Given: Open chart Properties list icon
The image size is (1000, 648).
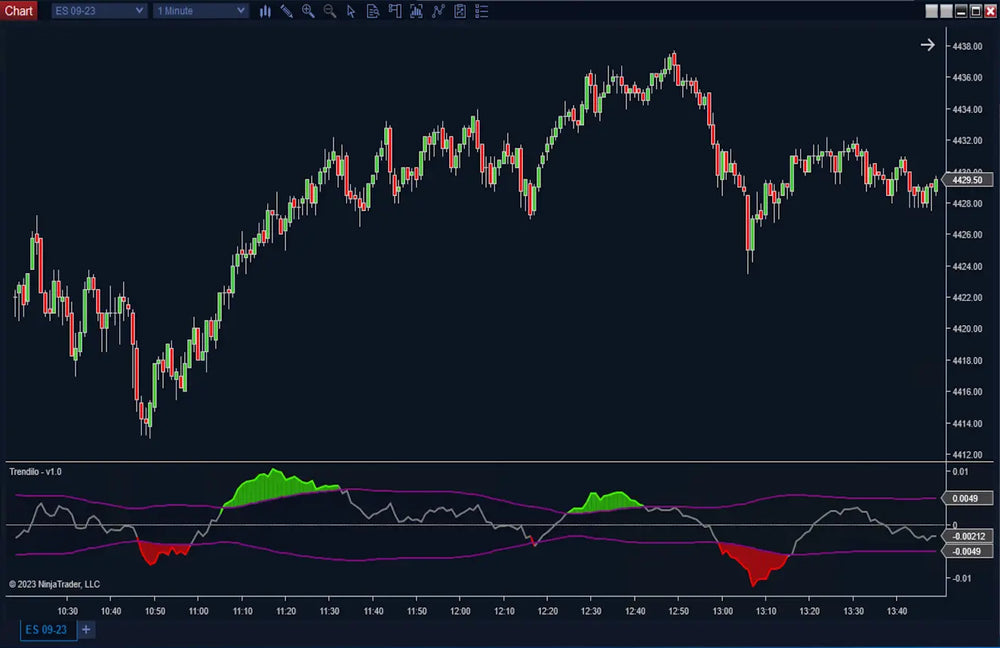Looking at the screenshot, I should [x=482, y=11].
